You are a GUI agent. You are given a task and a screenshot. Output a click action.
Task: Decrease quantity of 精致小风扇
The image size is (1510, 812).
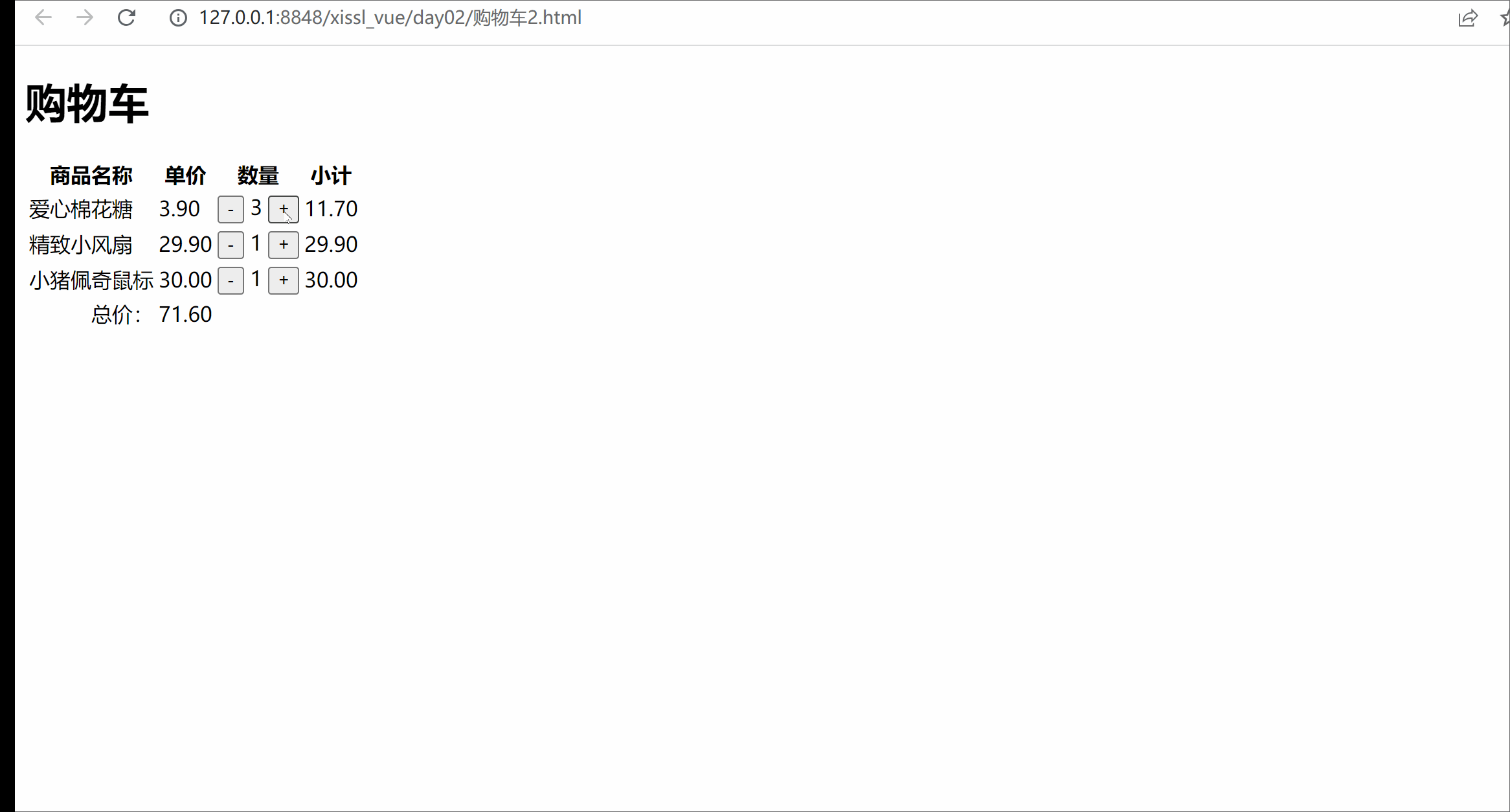pyautogui.click(x=231, y=245)
